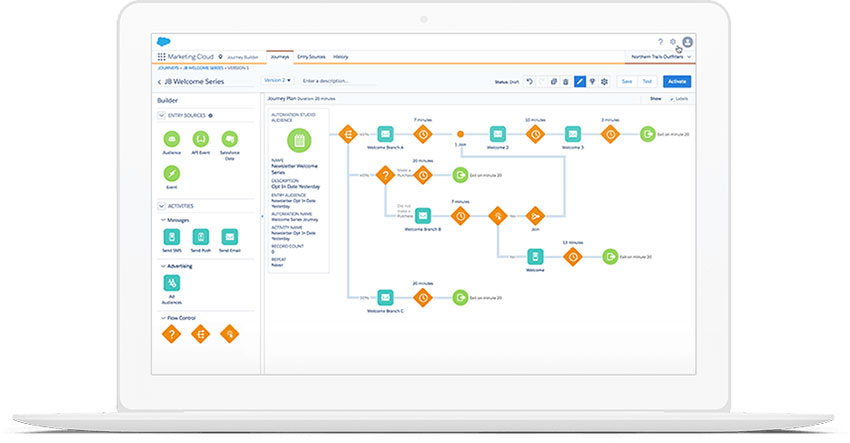850x443 pixels.
Task: Click the Test button
Action: [x=647, y=81]
